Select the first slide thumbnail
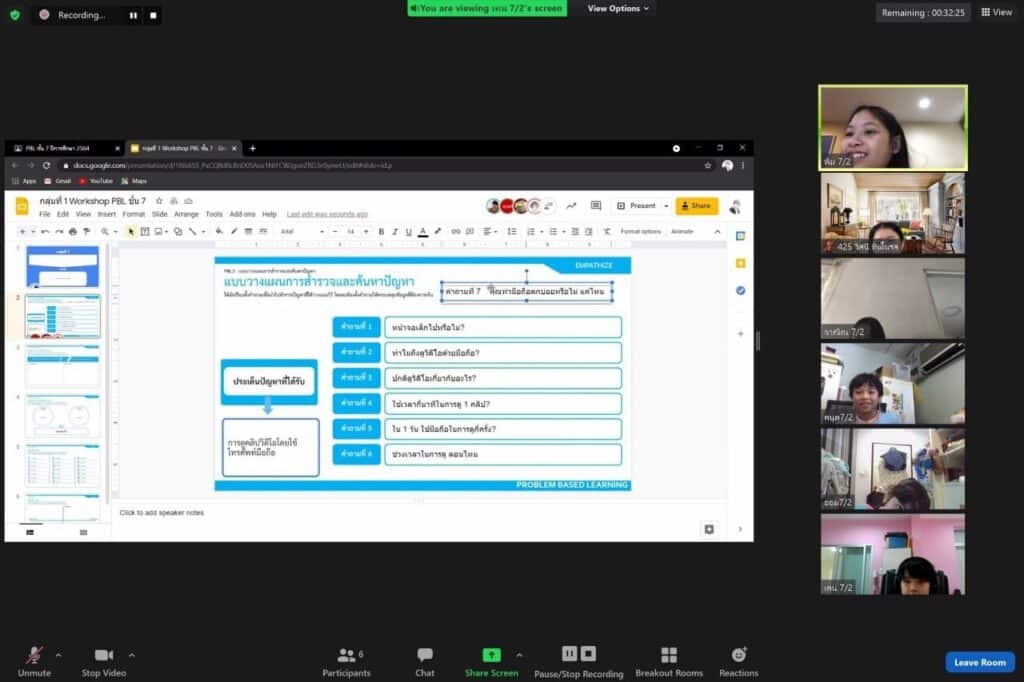The height and width of the screenshot is (682, 1024). 62,266
